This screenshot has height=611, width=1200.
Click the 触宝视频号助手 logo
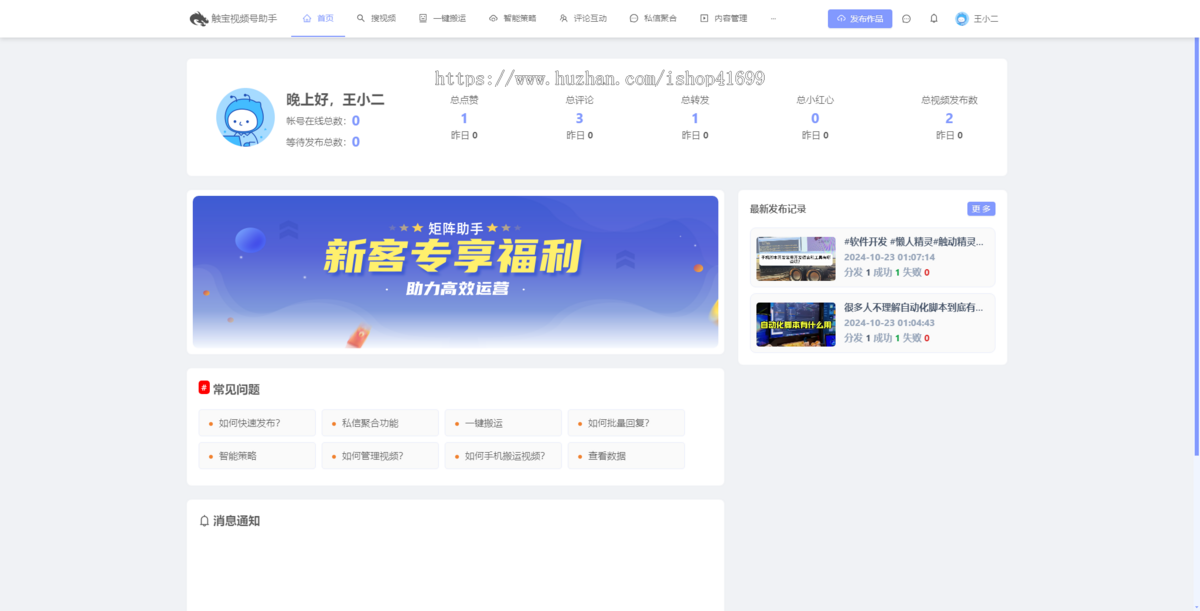pyautogui.click(x=233, y=18)
